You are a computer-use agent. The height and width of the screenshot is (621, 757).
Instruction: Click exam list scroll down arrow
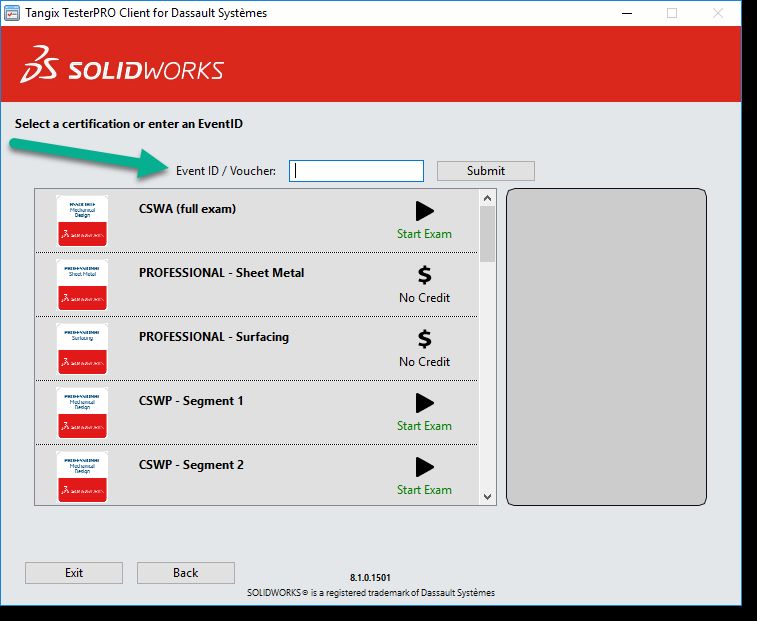pyautogui.click(x=487, y=496)
